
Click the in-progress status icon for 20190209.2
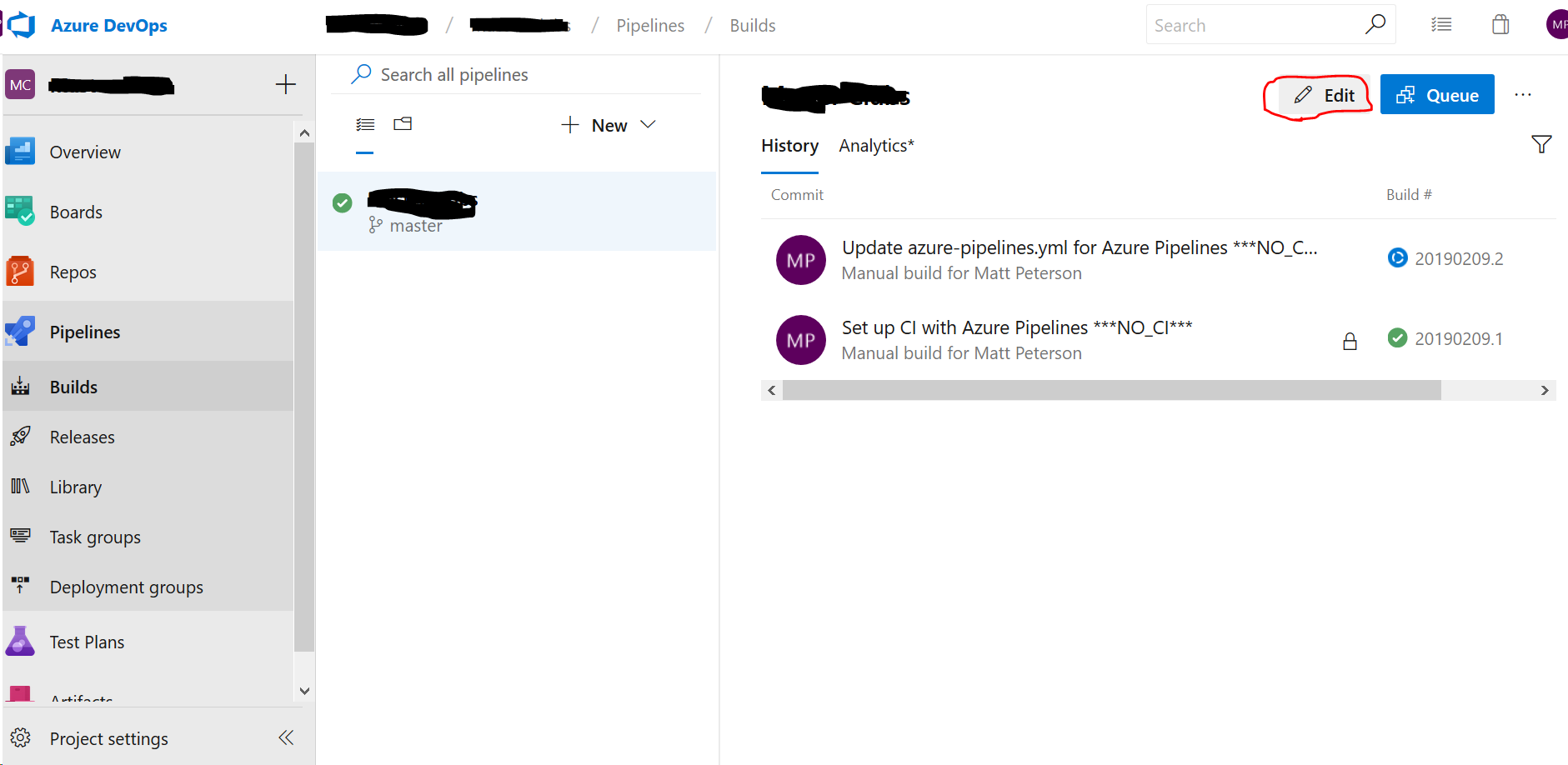1397,258
